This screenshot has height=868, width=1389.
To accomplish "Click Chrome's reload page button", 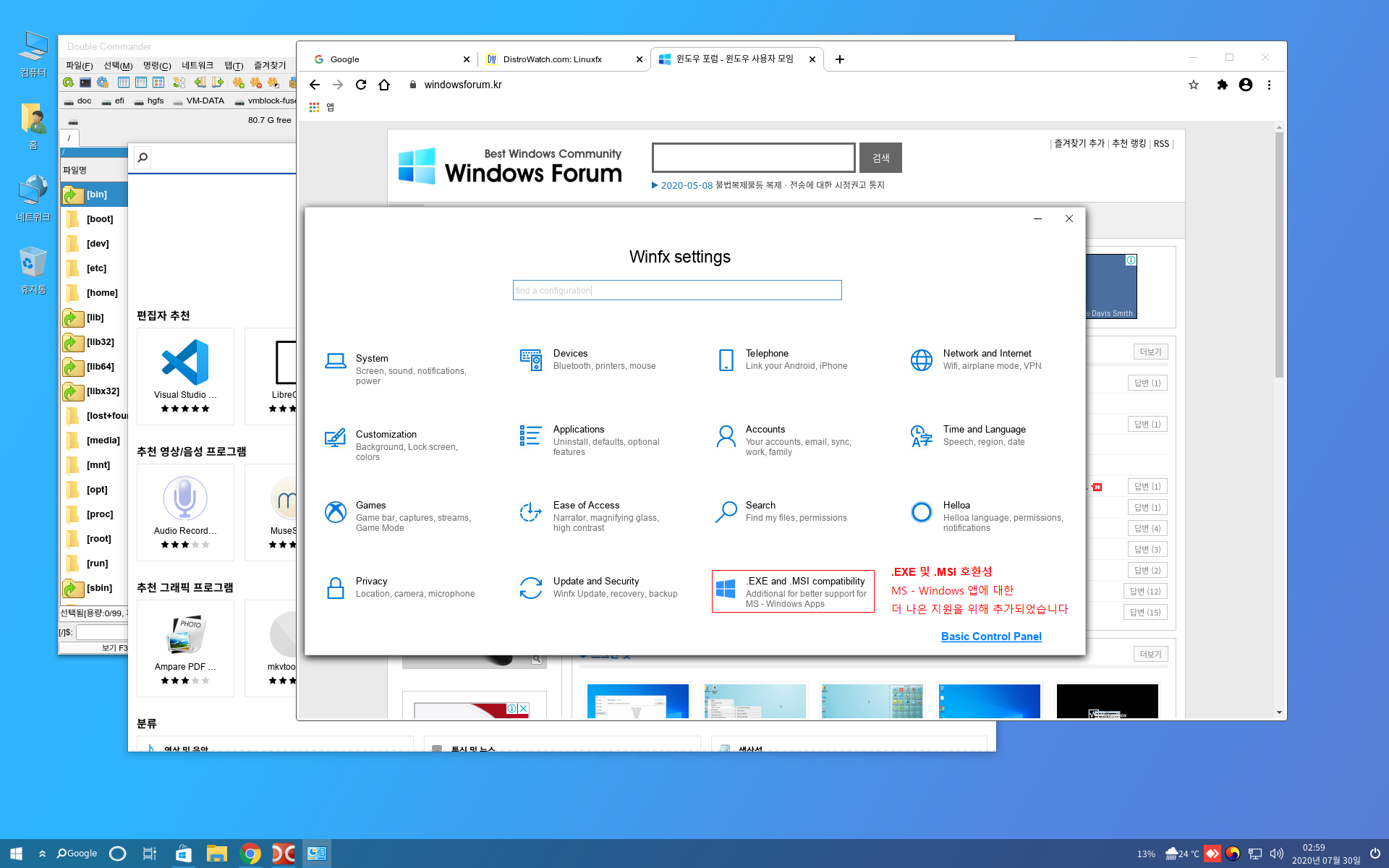I will pyautogui.click(x=361, y=85).
